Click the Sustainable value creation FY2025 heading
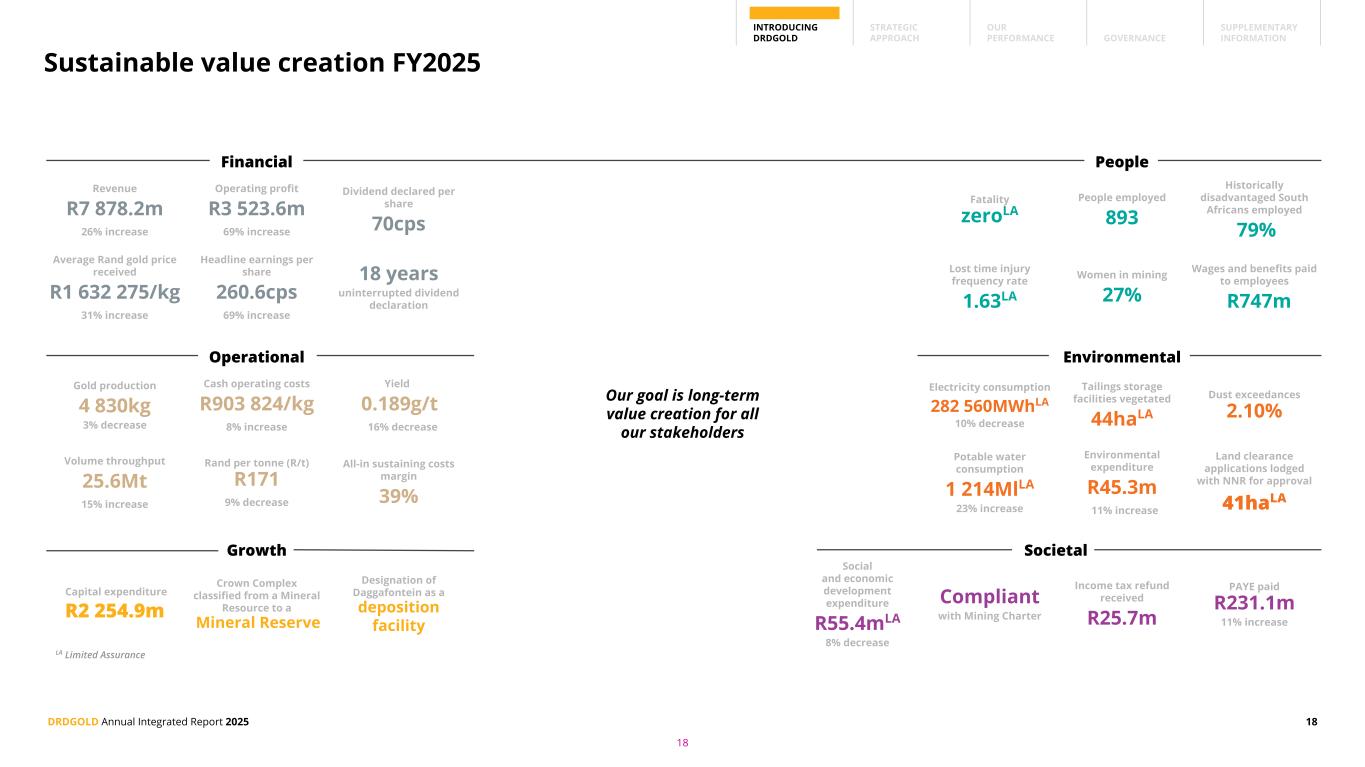Viewport: 1365px width, 767px height. click(x=262, y=63)
